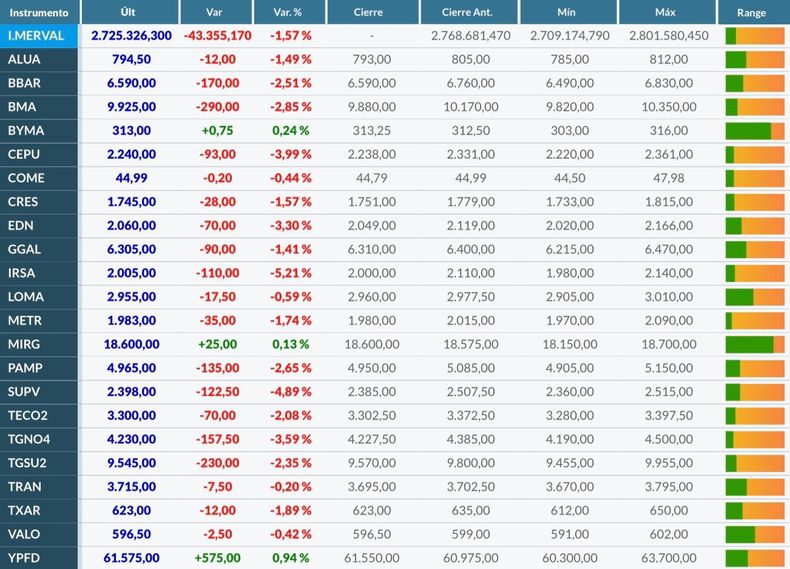Open the SUPV instrument

(39, 392)
